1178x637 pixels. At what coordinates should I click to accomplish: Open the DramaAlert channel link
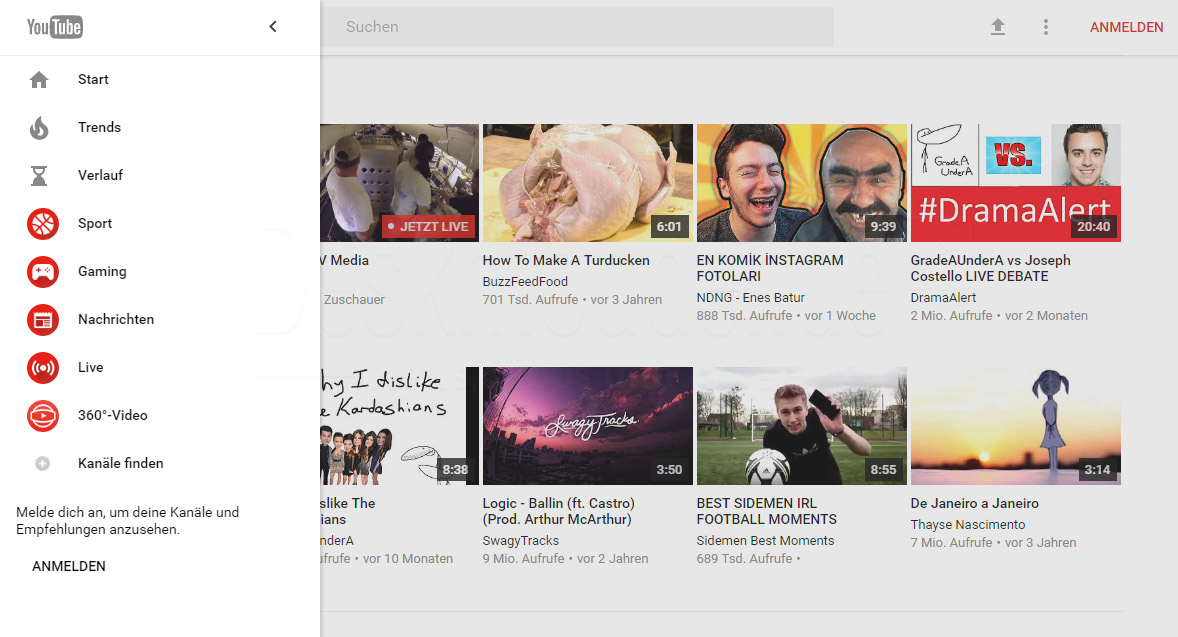(x=944, y=298)
